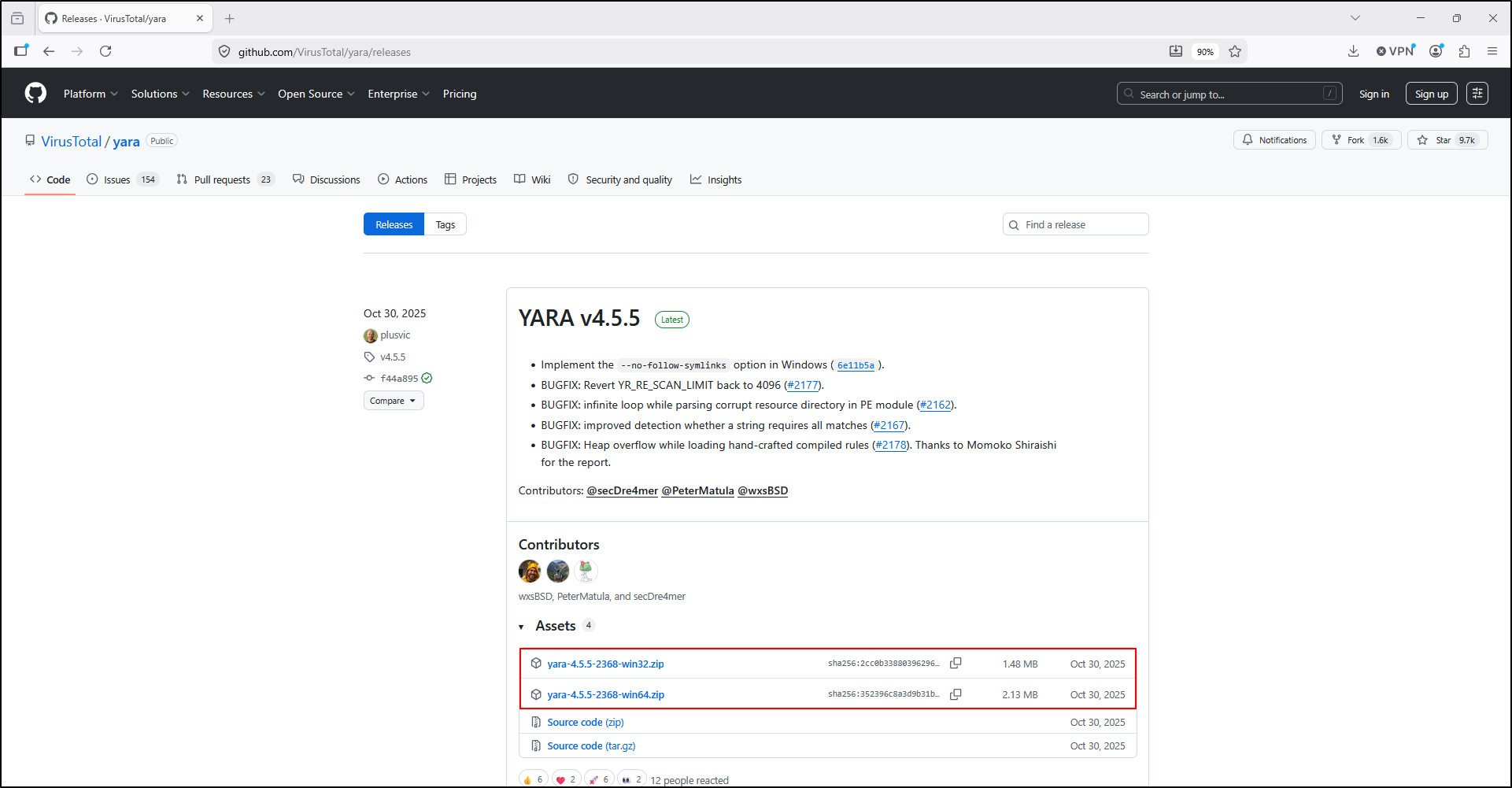The width and height of the screenshot is (1512, 788).
Task: Open the Actions tab
Action: click(403, 179)
